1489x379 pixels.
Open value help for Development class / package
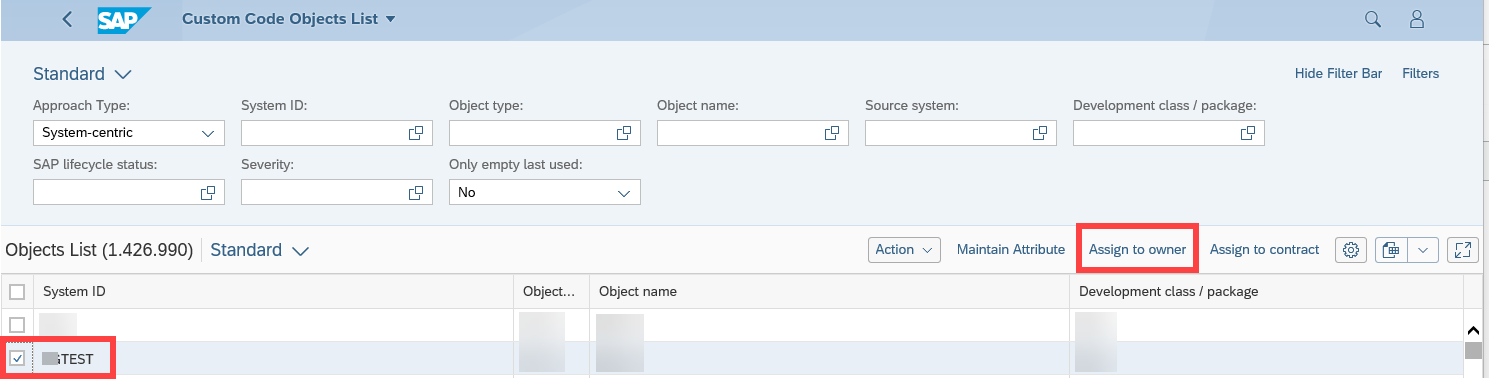coord(1248,132)
